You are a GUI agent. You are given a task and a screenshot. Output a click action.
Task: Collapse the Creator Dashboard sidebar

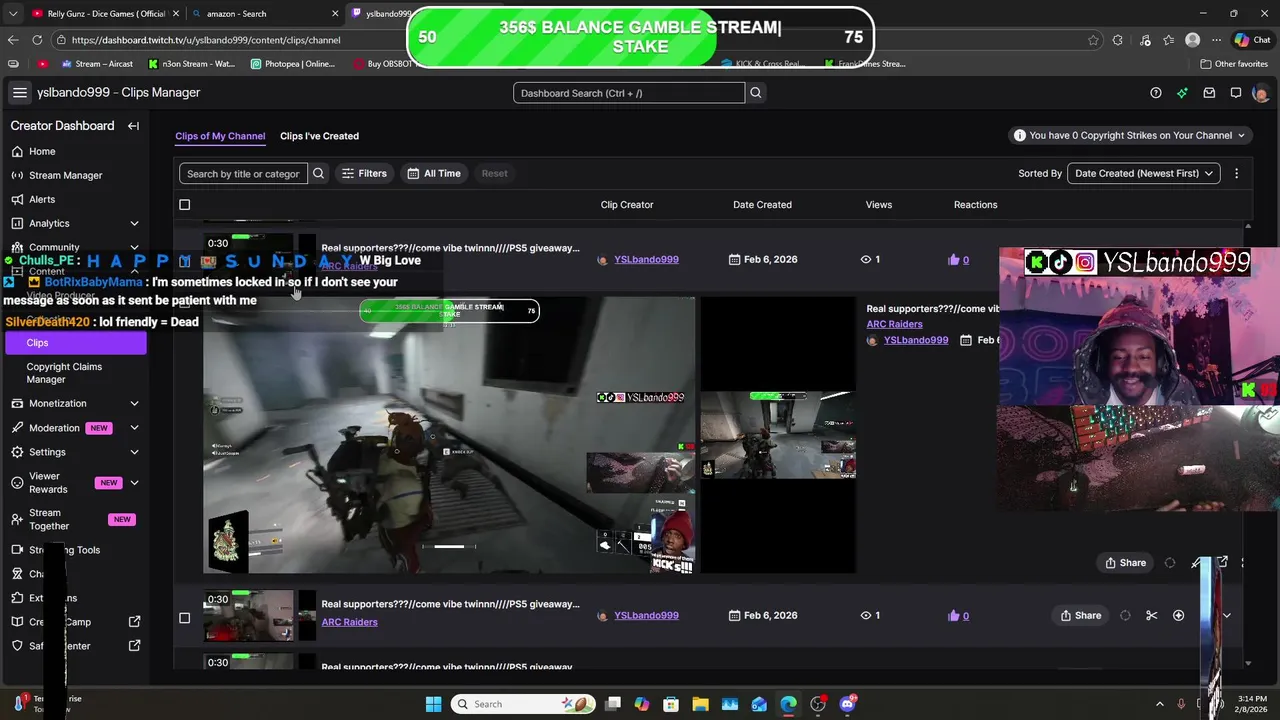coord(133,126)
